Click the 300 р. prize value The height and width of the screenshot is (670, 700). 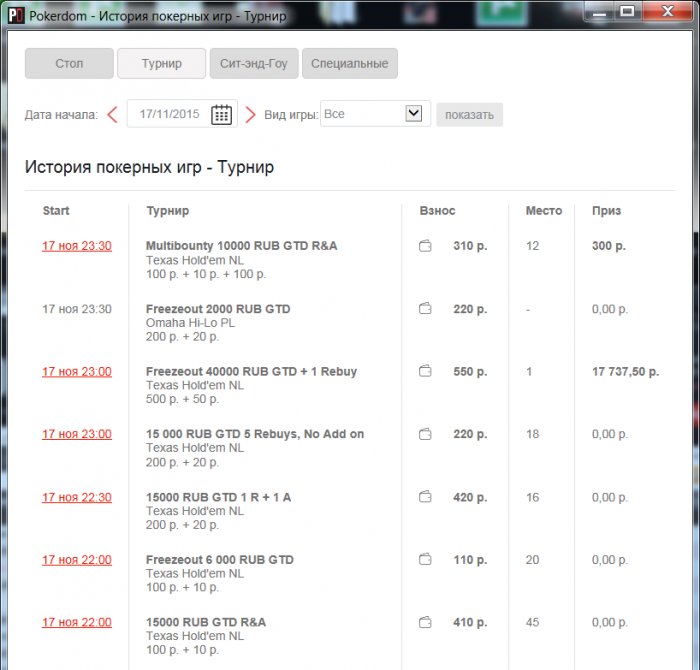pyautogui.click(x=609, y=246)
